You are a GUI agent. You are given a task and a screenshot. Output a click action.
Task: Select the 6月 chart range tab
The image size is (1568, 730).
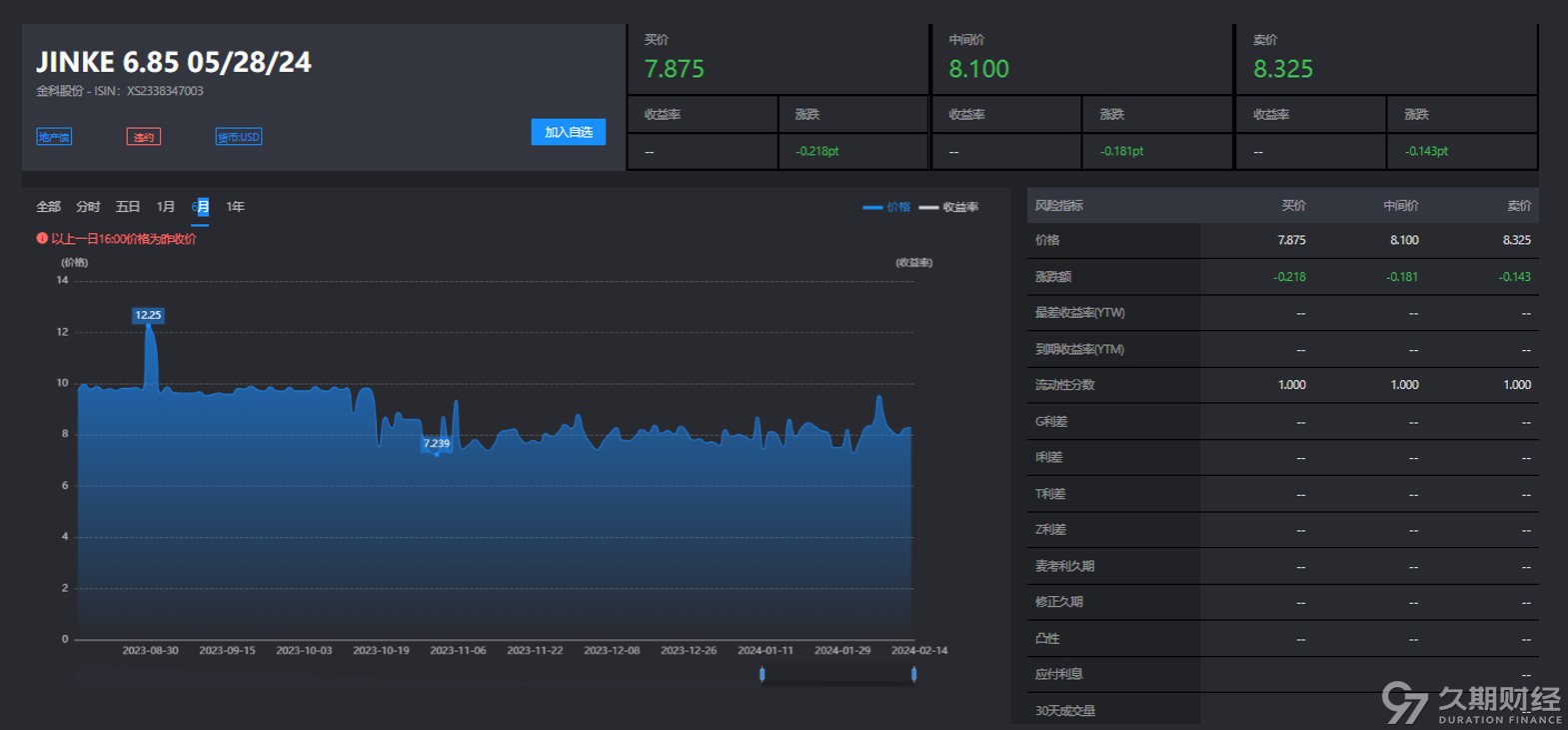200,207
